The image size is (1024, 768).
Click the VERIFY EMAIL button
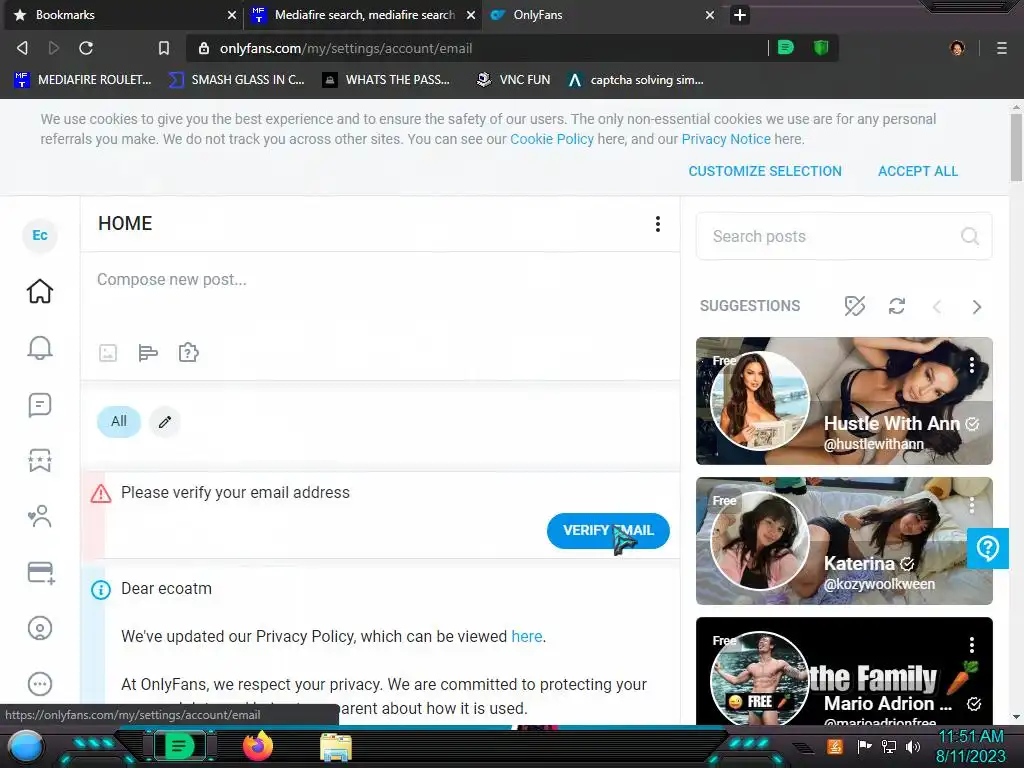[x=608, y=531]
